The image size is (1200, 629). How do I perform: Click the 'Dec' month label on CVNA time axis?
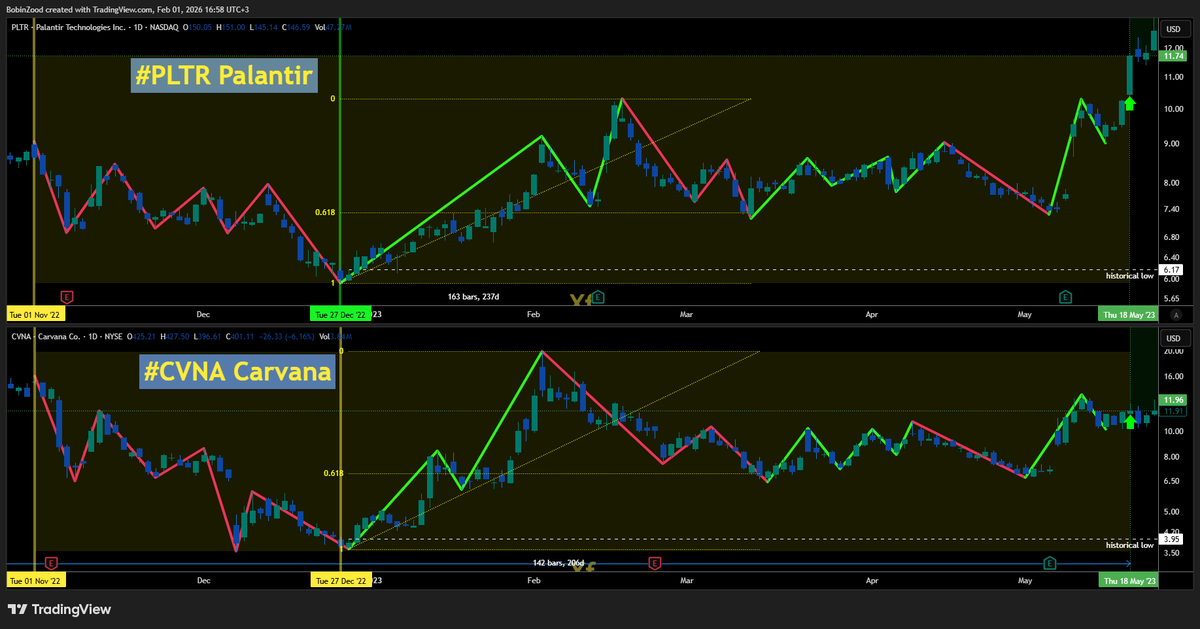tap(203, 580)
